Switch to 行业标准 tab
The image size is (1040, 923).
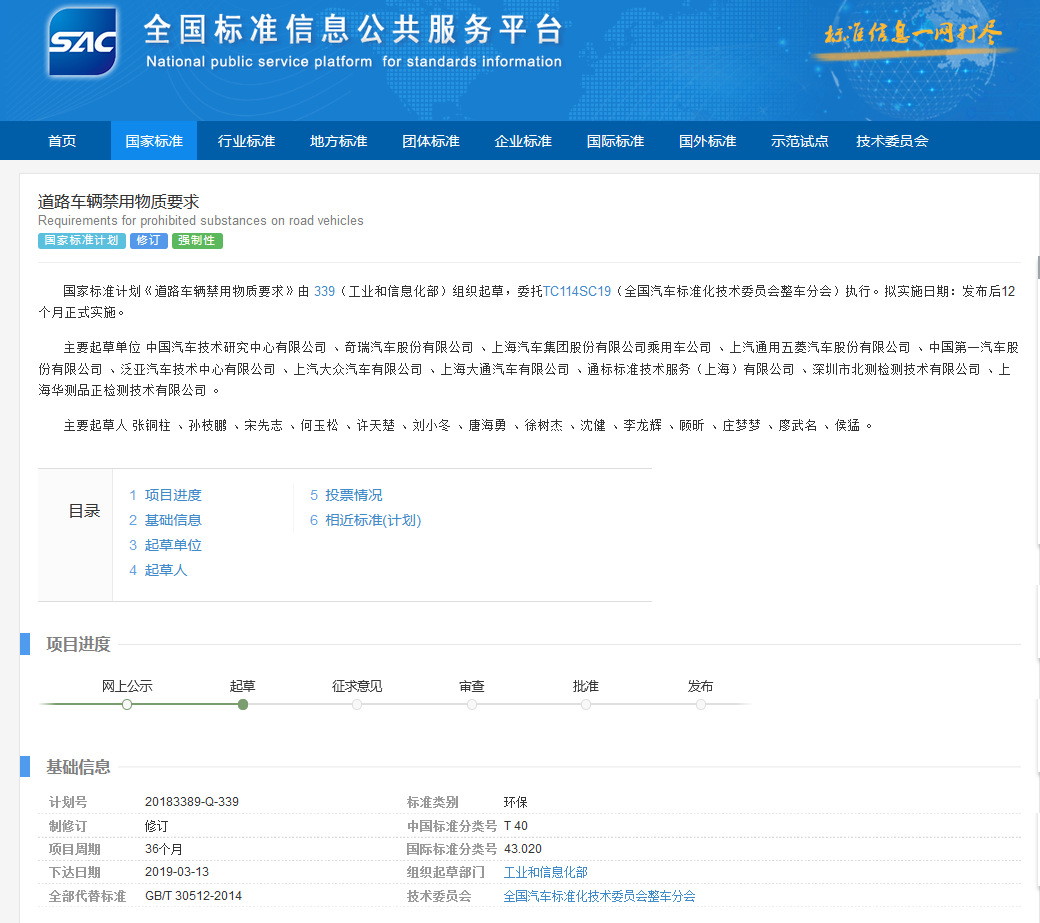coord(246,141)
